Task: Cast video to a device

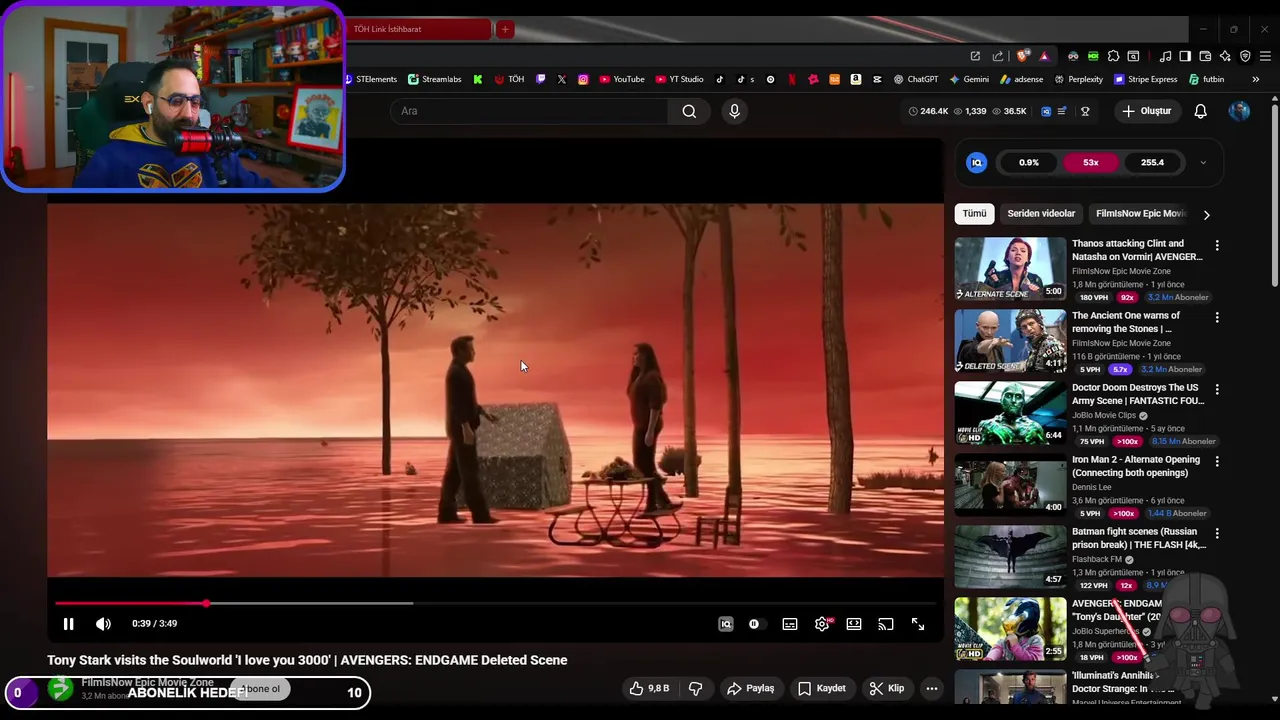Action: tap(886, 624)
